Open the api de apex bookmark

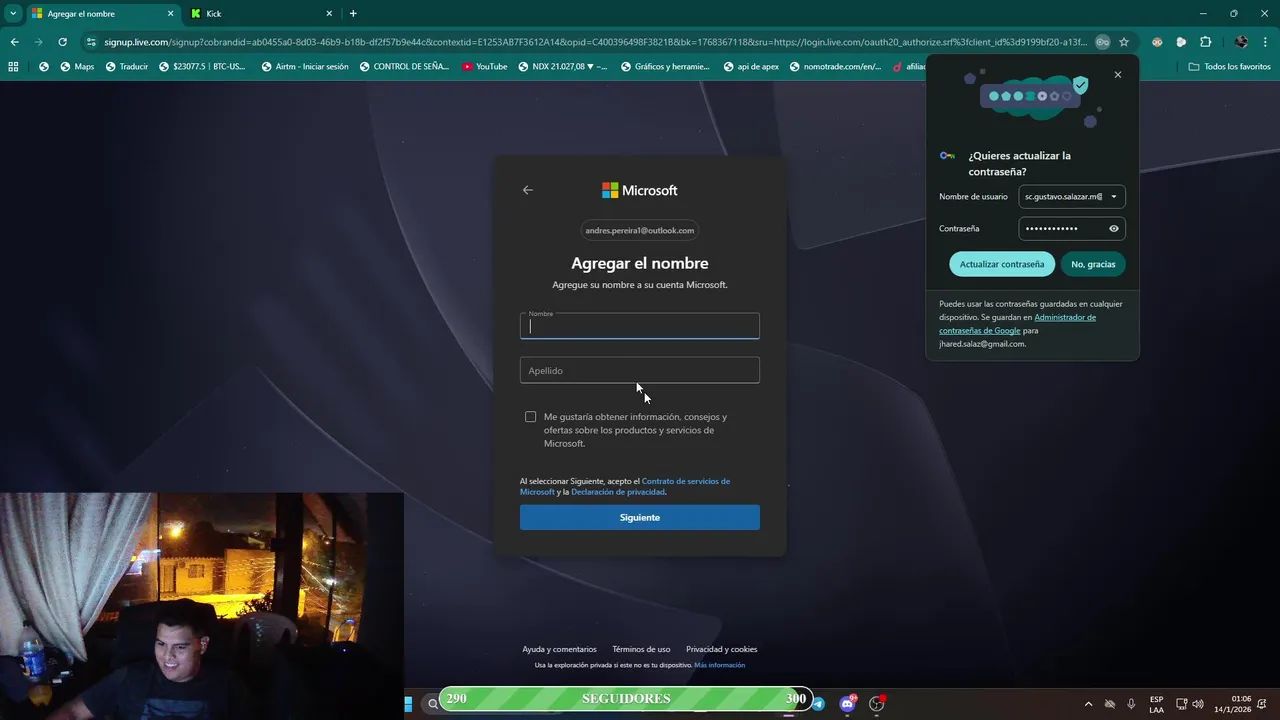point(750,67)
